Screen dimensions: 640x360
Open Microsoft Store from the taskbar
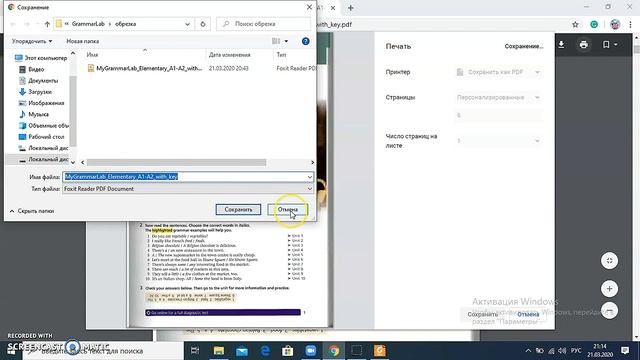click(x=288, y=351)
